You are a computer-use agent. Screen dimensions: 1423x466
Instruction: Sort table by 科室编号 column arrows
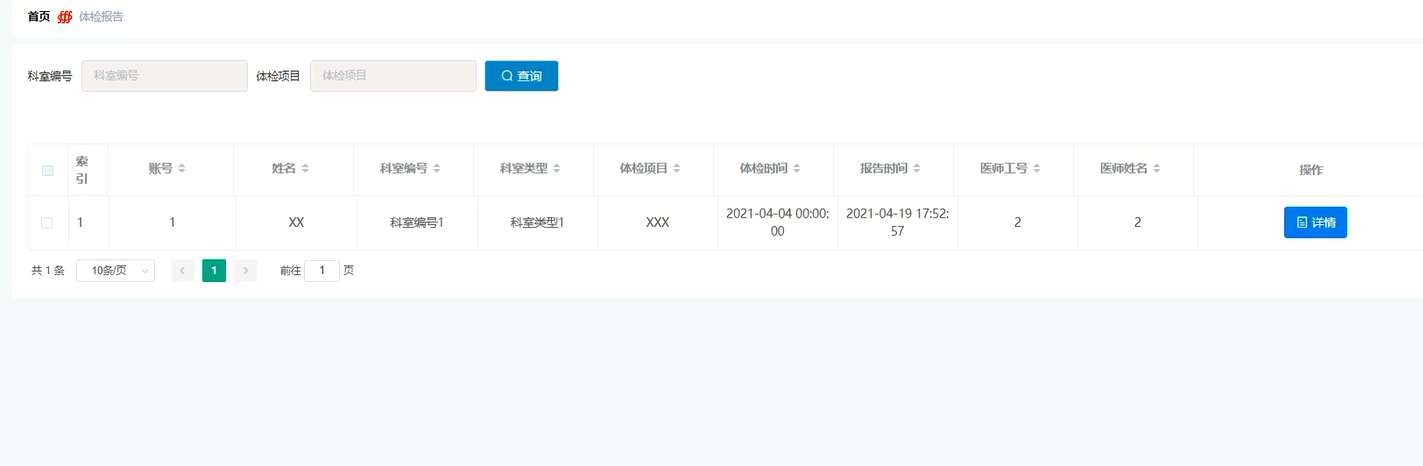pos(437,169)
